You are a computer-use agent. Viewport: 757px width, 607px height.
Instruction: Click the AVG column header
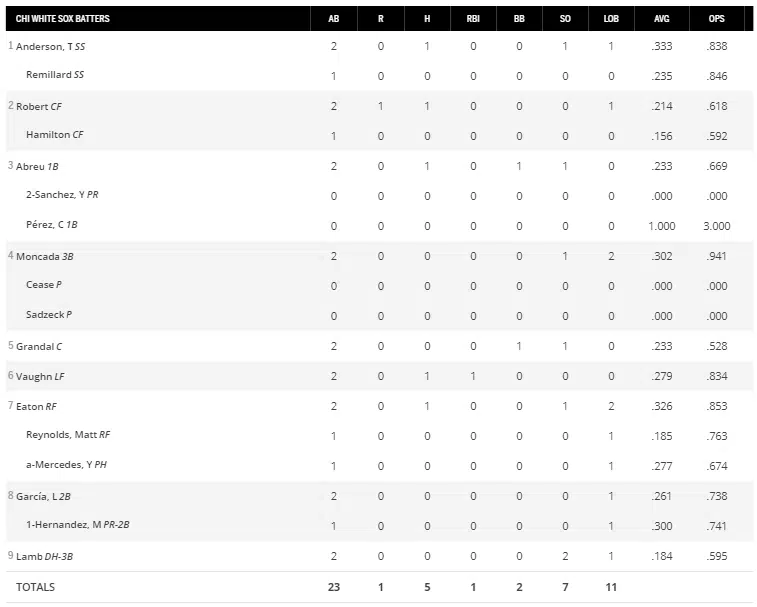pyautogui.click(x=661, y=18)
